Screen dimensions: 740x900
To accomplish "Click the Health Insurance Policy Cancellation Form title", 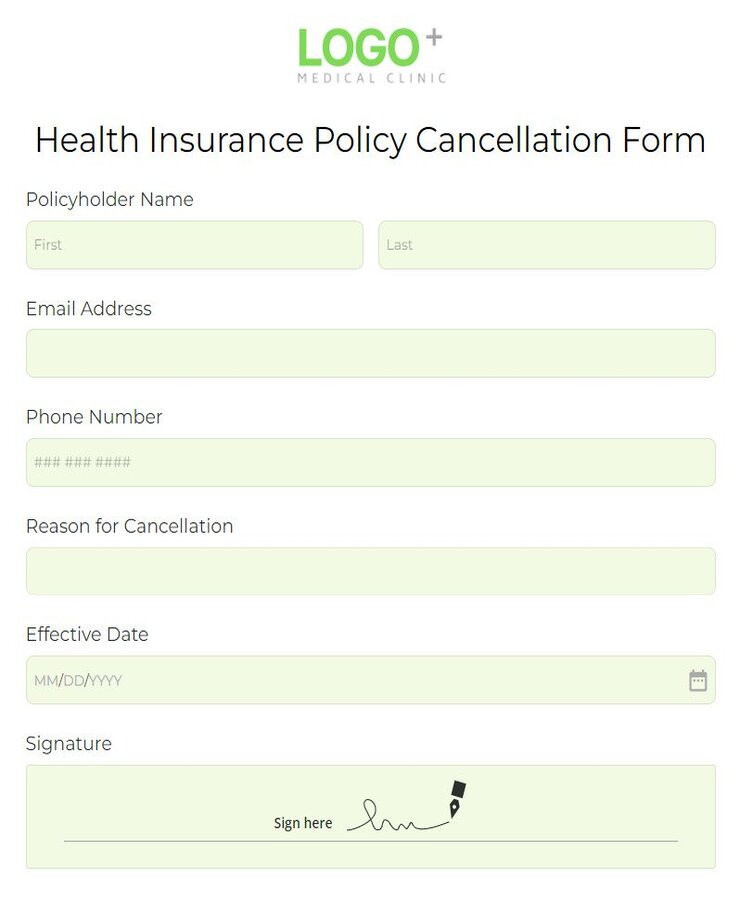I will coord(370,140).
